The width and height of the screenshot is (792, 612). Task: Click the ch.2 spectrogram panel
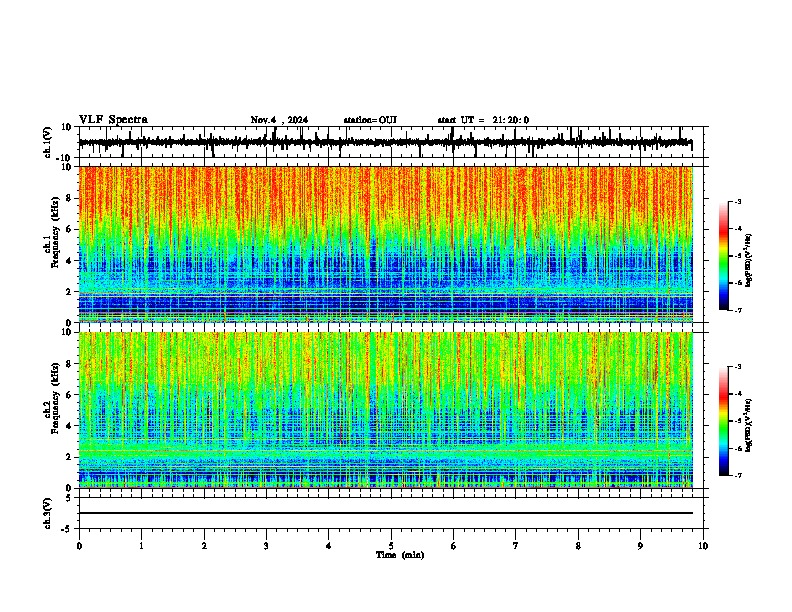386,410
